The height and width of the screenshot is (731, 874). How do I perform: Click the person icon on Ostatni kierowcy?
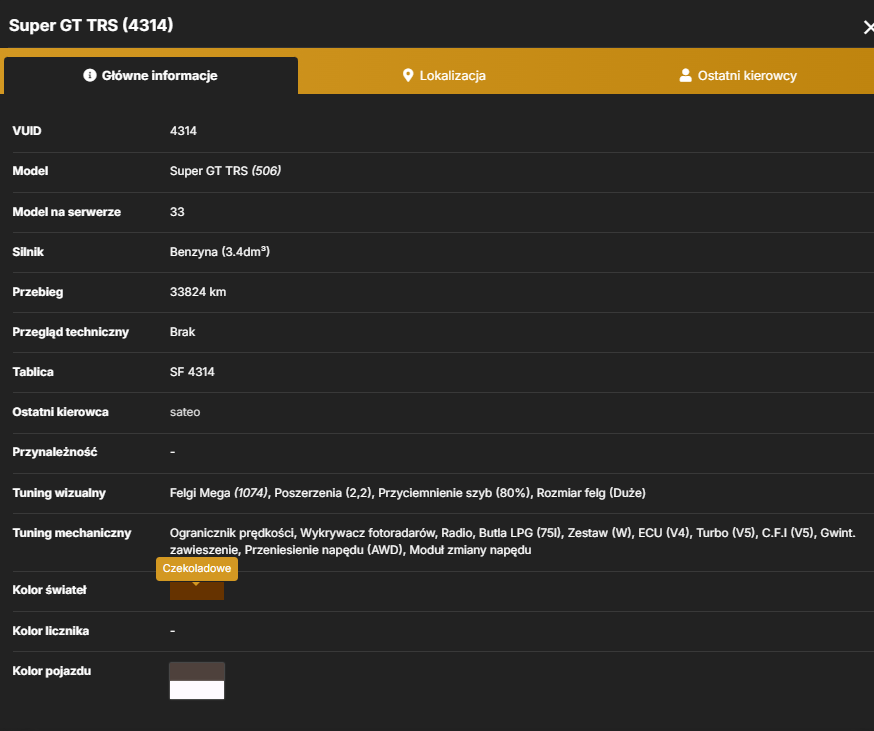click(685, 75)
